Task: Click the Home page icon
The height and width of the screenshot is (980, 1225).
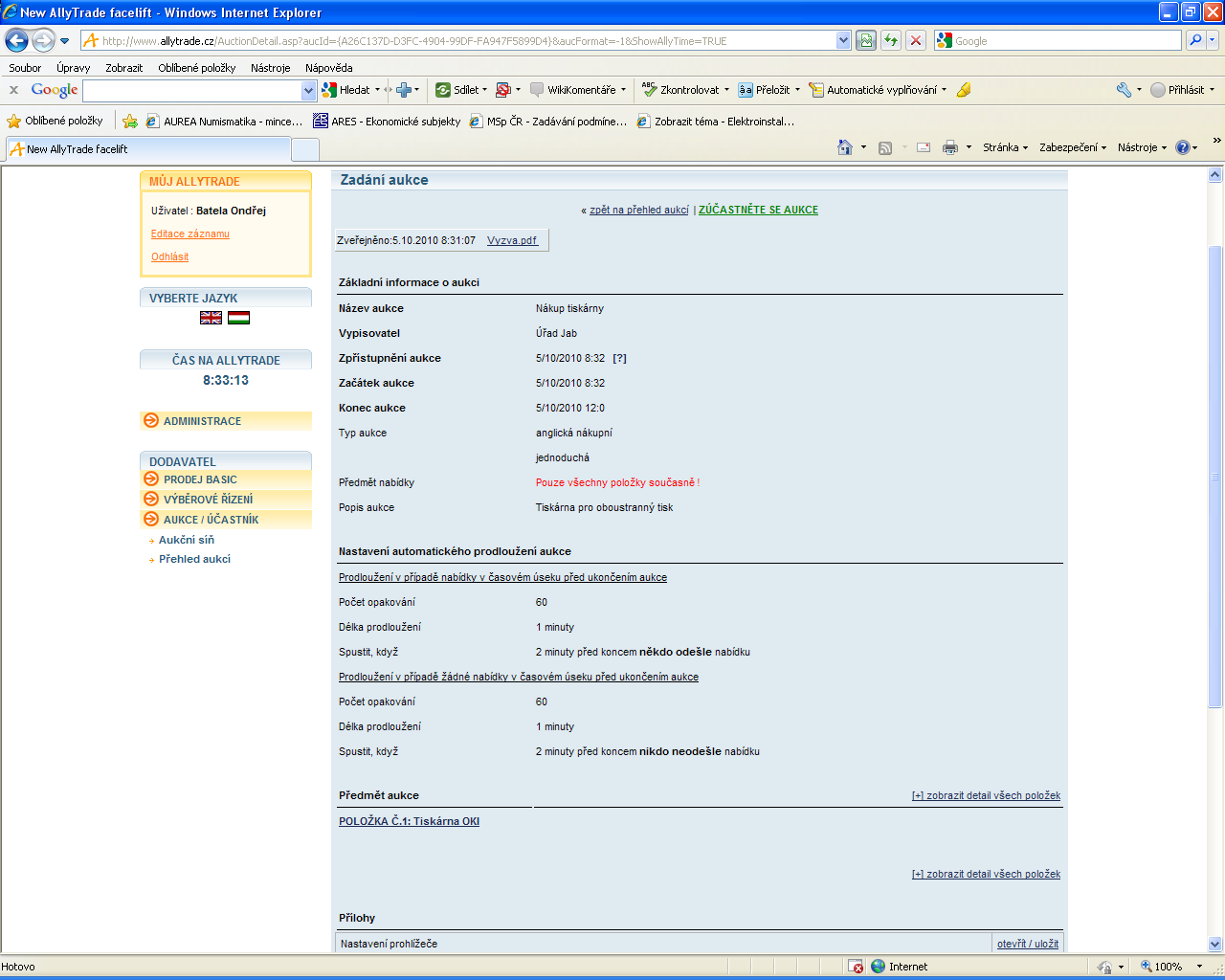Action: click(x=845, y=147)
